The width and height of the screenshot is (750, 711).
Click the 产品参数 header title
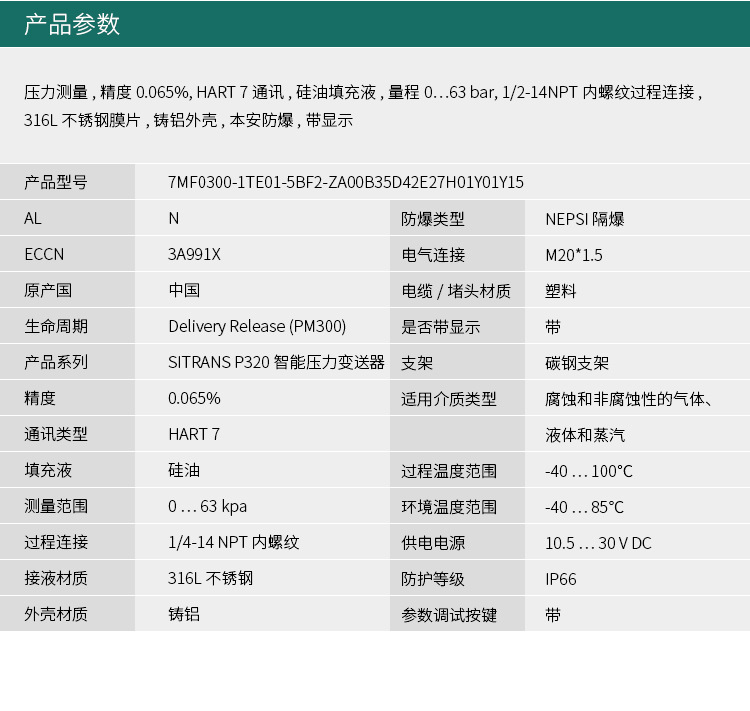pyautogui.click(x=72, y=24)
